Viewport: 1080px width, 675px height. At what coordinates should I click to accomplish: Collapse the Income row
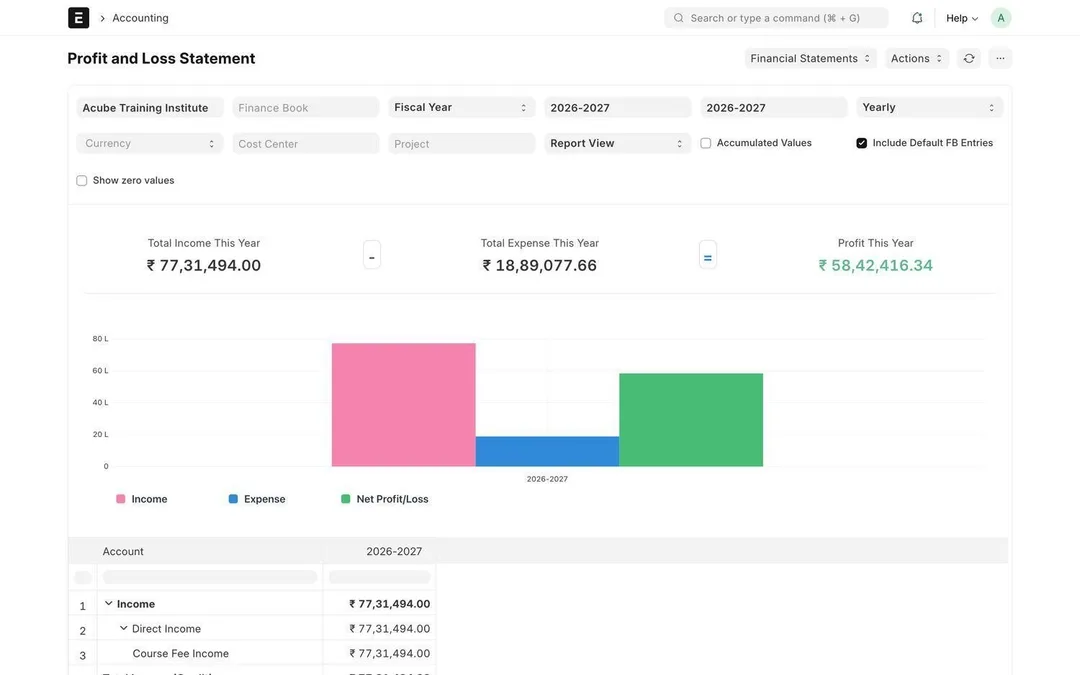click(108, 603)
